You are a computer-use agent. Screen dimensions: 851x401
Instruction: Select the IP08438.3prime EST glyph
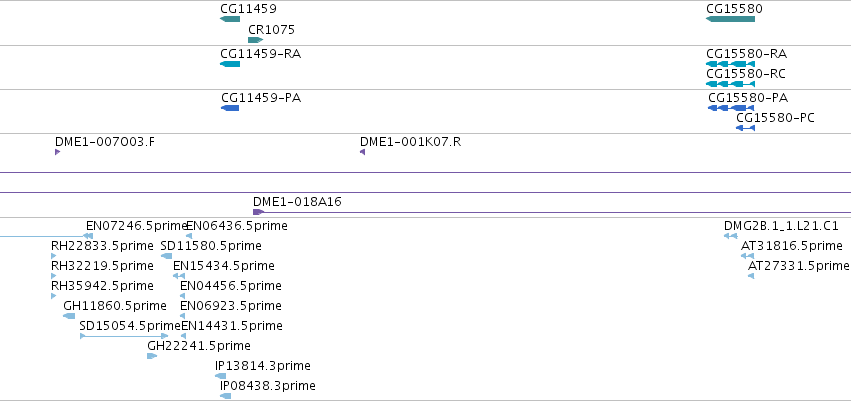[x=226, y=396]
